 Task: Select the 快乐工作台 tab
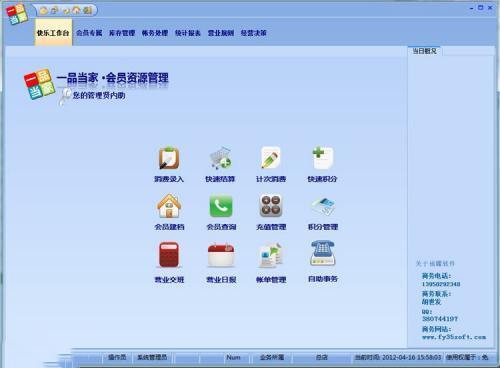click(x=53, y=33)
